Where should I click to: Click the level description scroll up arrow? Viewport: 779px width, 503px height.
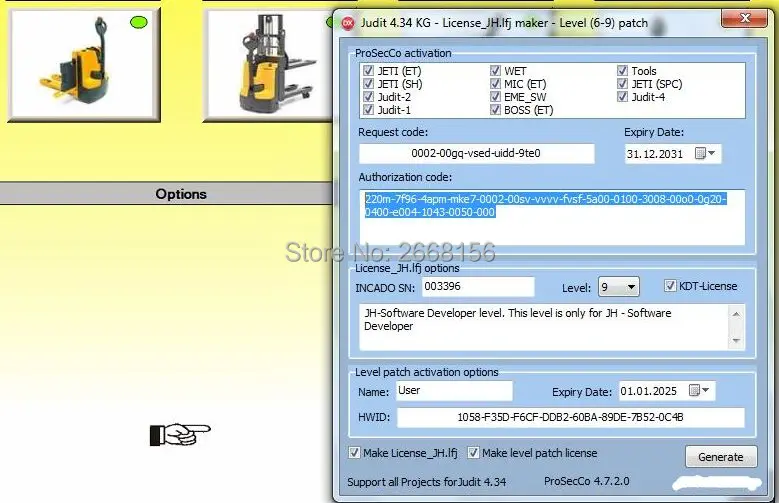point(736,314)
